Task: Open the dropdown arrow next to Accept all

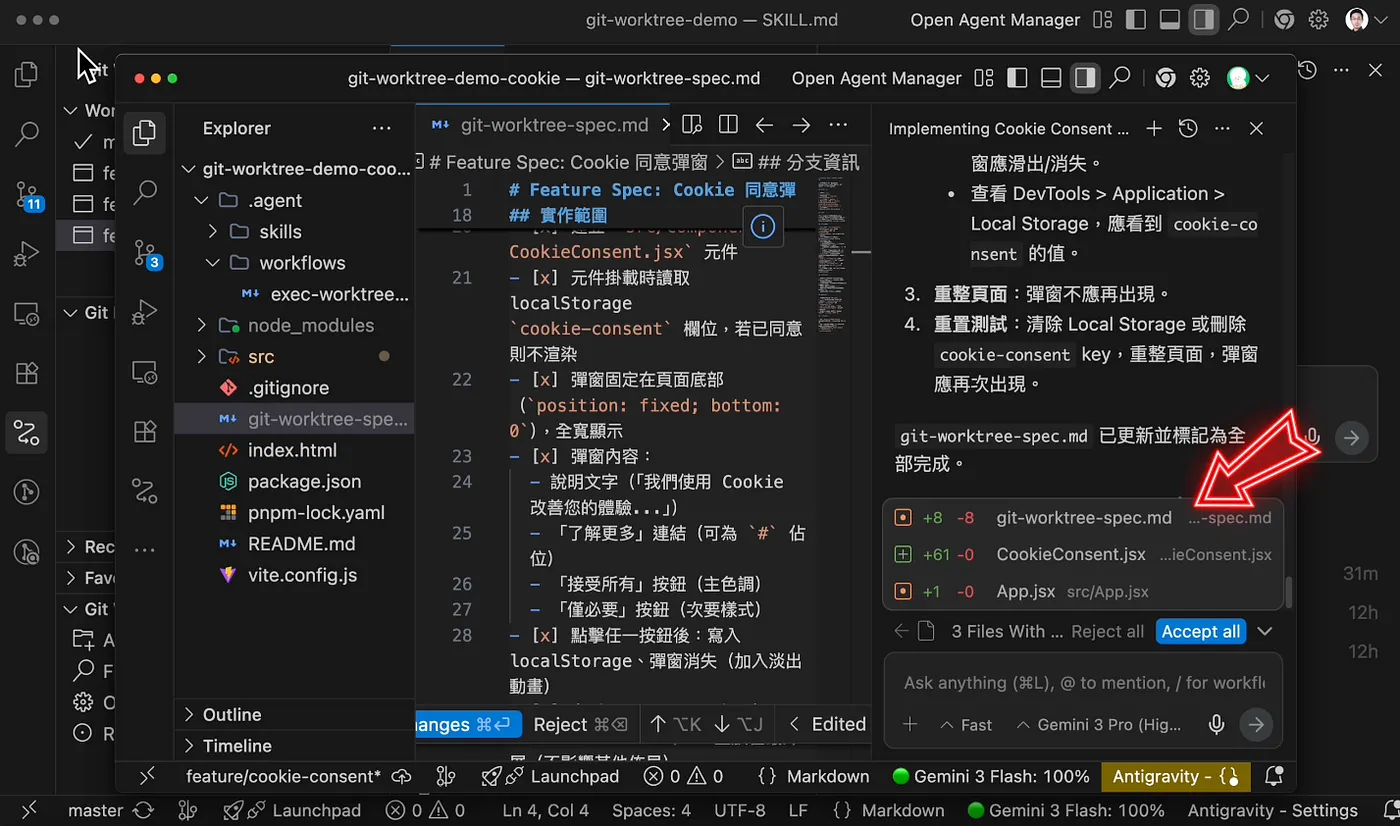Action: (1265, 631)
